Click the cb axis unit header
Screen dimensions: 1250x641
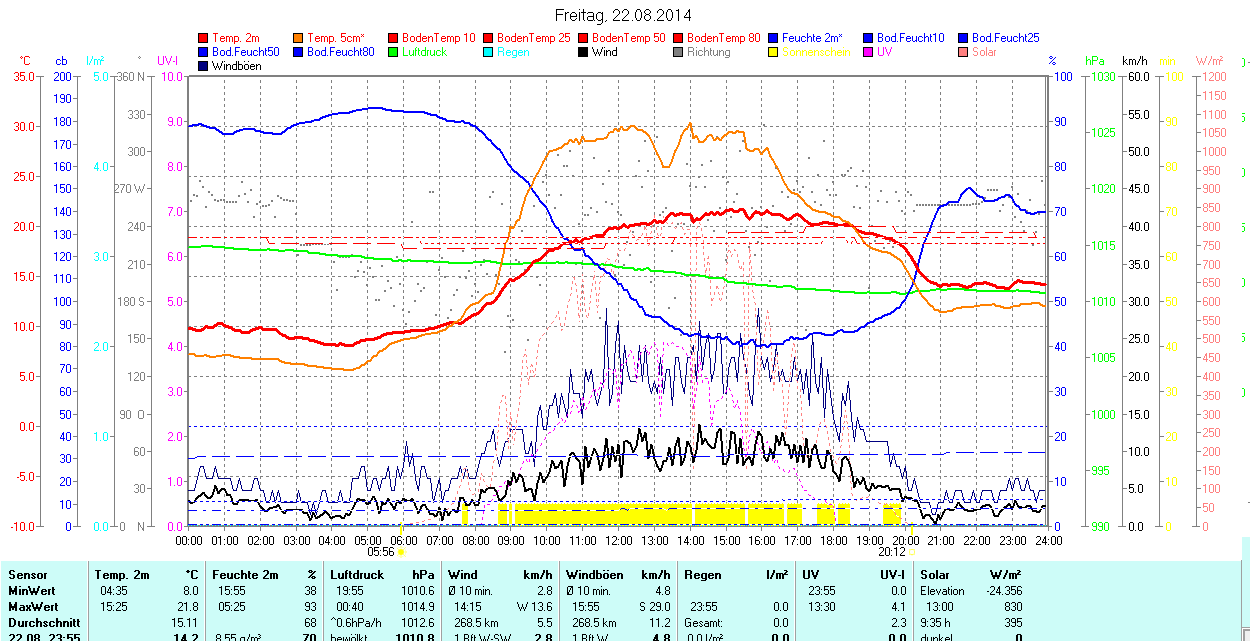61,61
